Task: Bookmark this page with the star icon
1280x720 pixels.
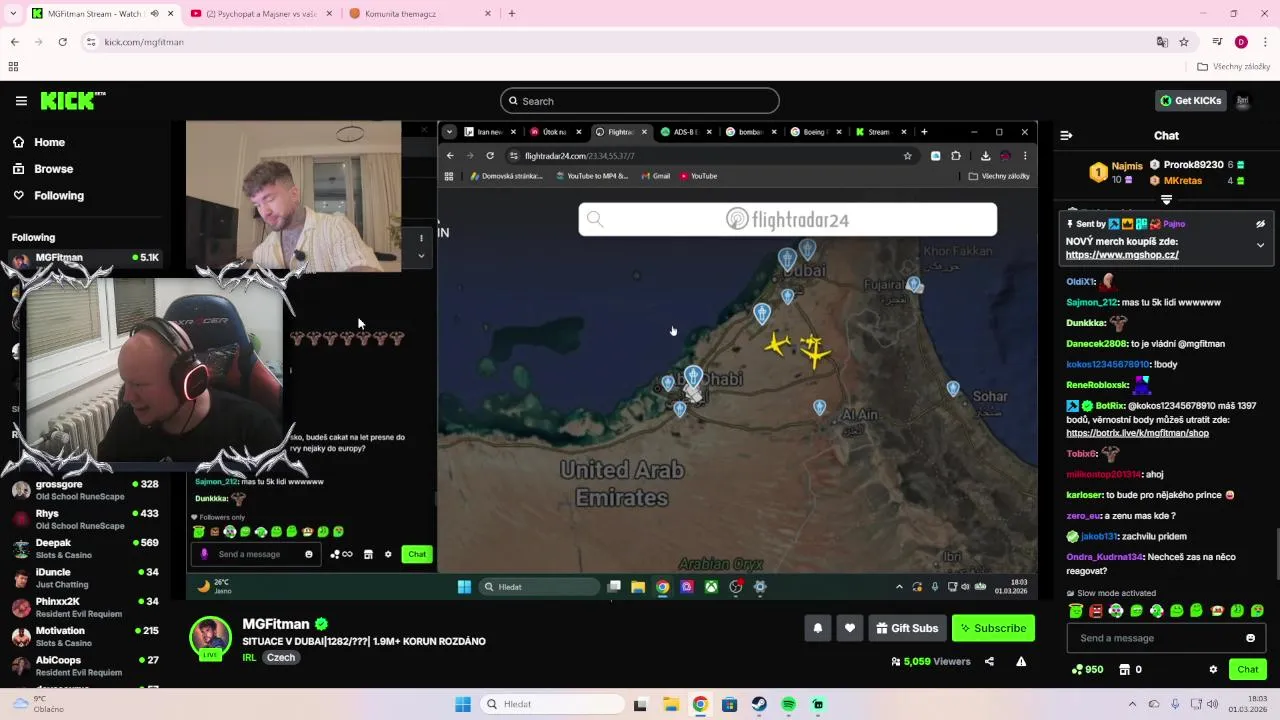Action: click(x=1184, y=42)
